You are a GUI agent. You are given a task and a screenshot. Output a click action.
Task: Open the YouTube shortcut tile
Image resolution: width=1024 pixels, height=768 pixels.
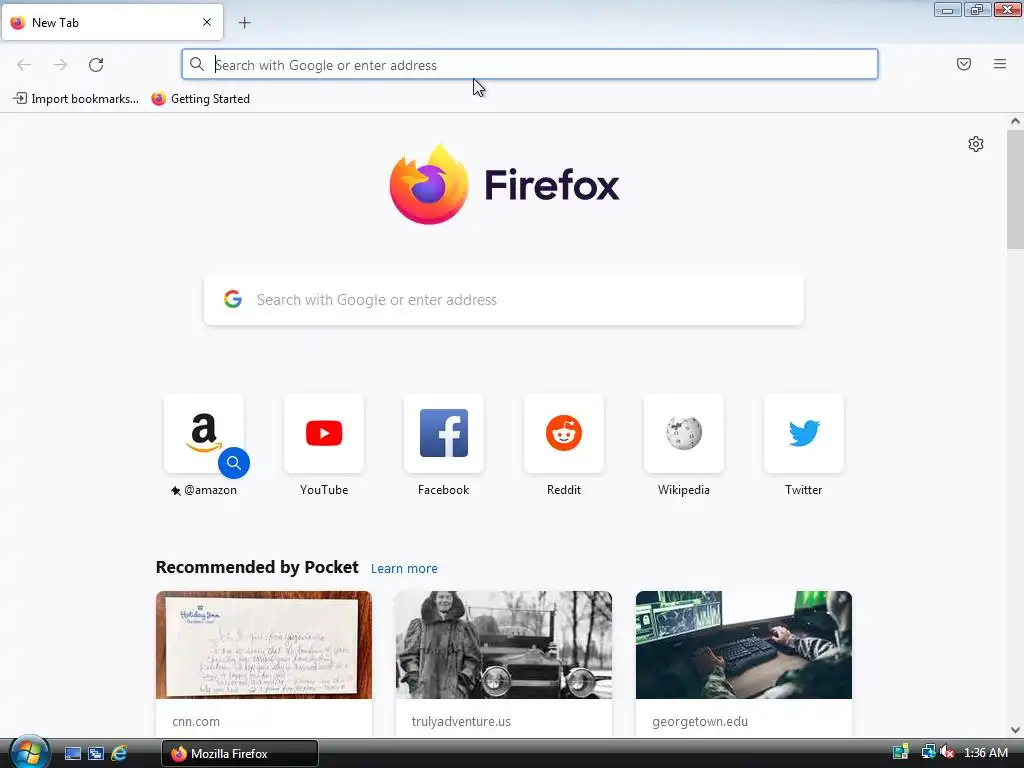(x=324, y=433)
